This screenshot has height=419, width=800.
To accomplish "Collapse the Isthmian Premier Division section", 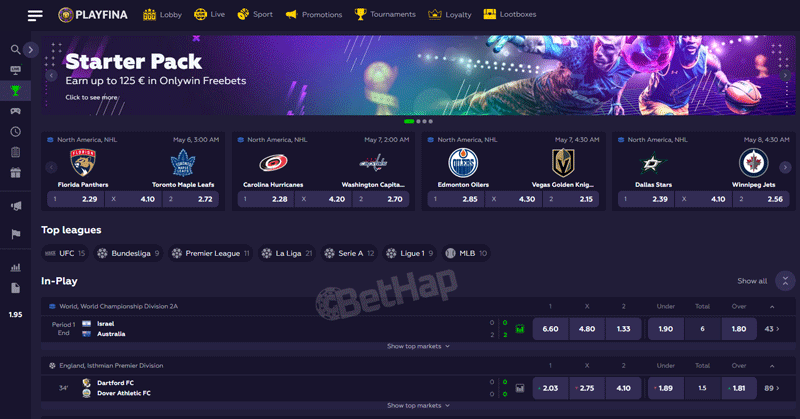I will click(772, 366).
